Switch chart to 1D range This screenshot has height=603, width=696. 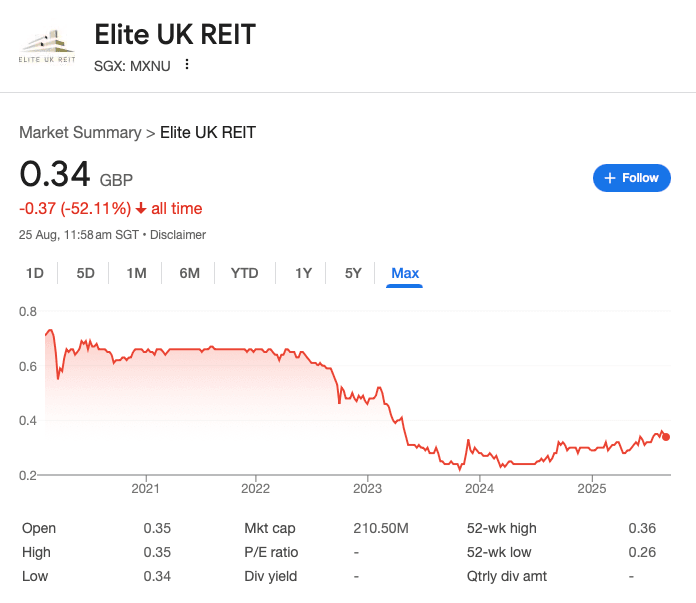(x=34, y=273)
